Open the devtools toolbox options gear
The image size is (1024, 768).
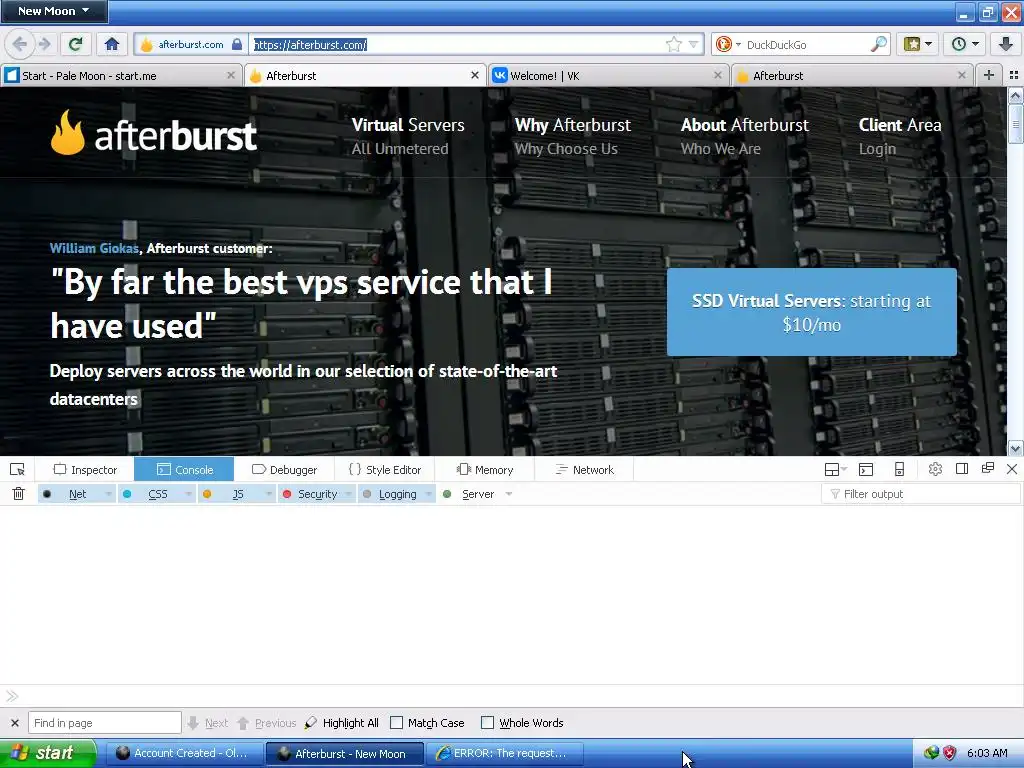pos(935,470)
